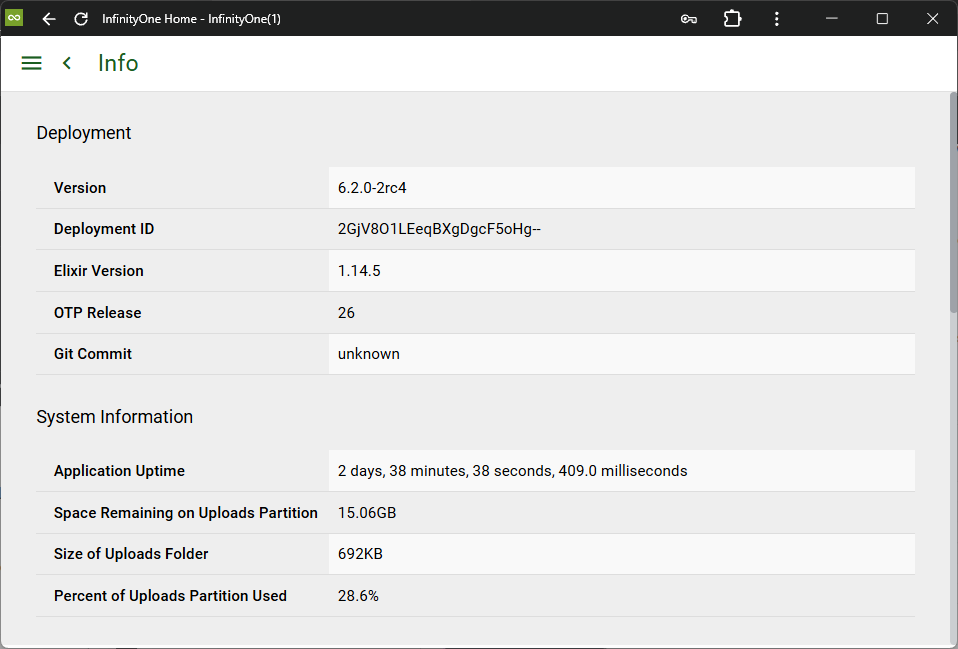Open the password key icon

click(x=689, y=19)
